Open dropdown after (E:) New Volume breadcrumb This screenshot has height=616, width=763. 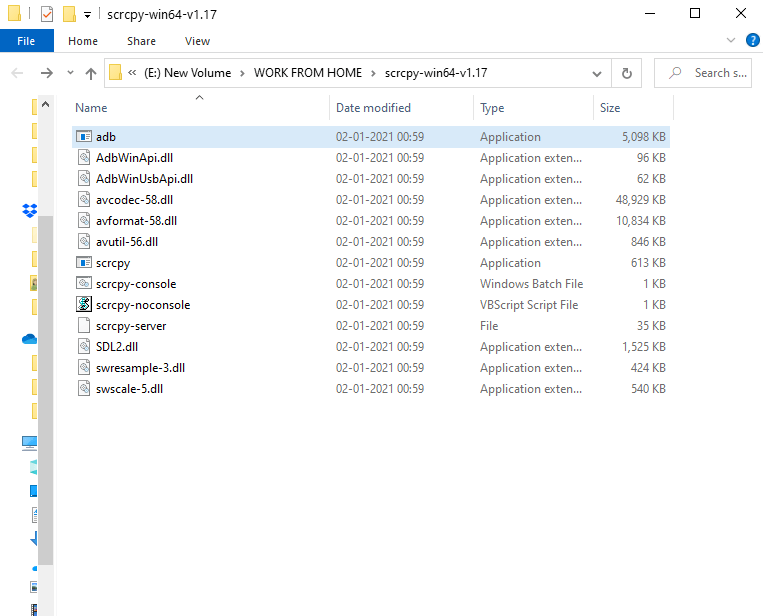242,73
